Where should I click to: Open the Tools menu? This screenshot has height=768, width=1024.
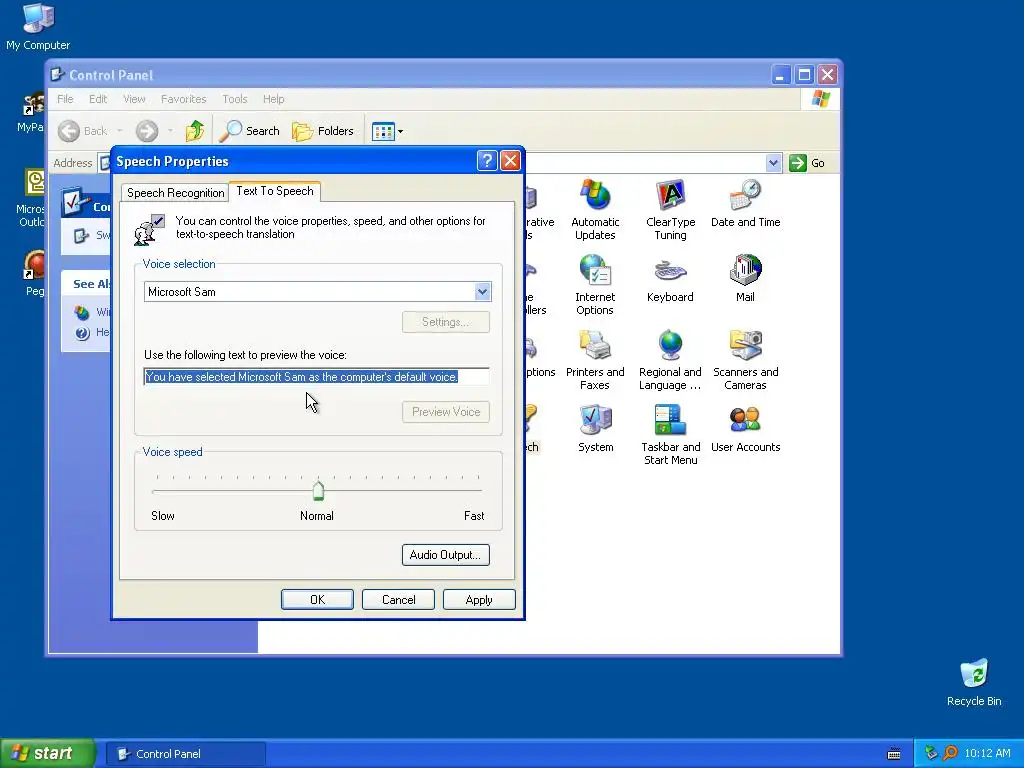tap(234, 99)
